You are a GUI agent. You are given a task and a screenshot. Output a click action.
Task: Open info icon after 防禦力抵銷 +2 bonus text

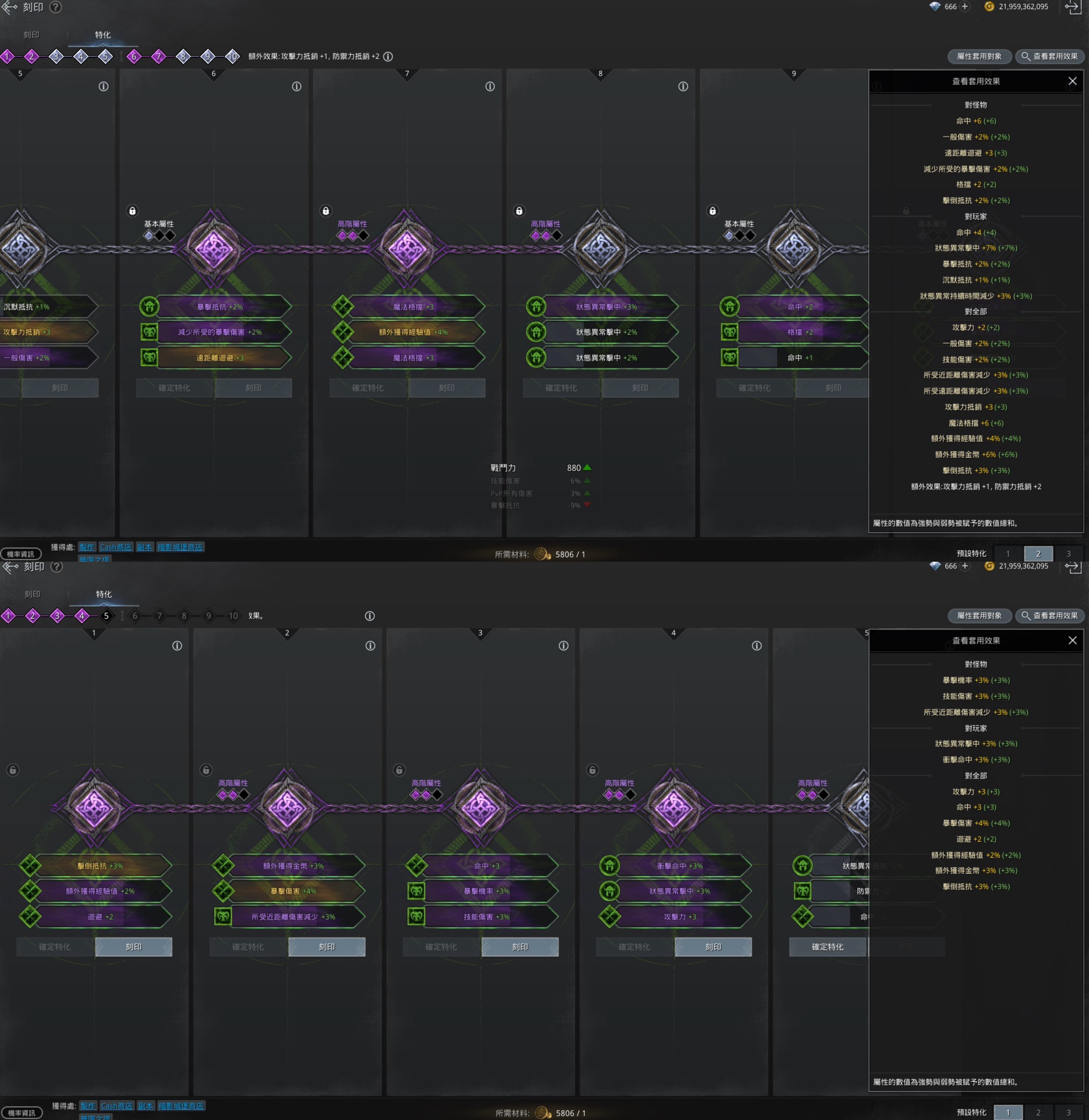pyautogui.click(x=388, y=57)
